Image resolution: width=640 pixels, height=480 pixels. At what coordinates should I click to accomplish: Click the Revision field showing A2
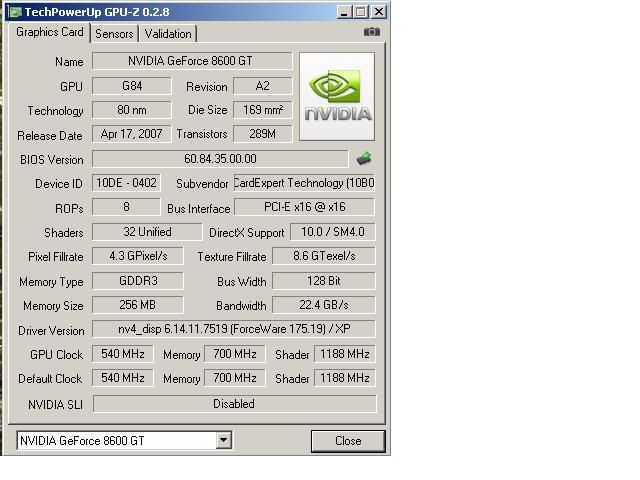(x=262, y=86)
